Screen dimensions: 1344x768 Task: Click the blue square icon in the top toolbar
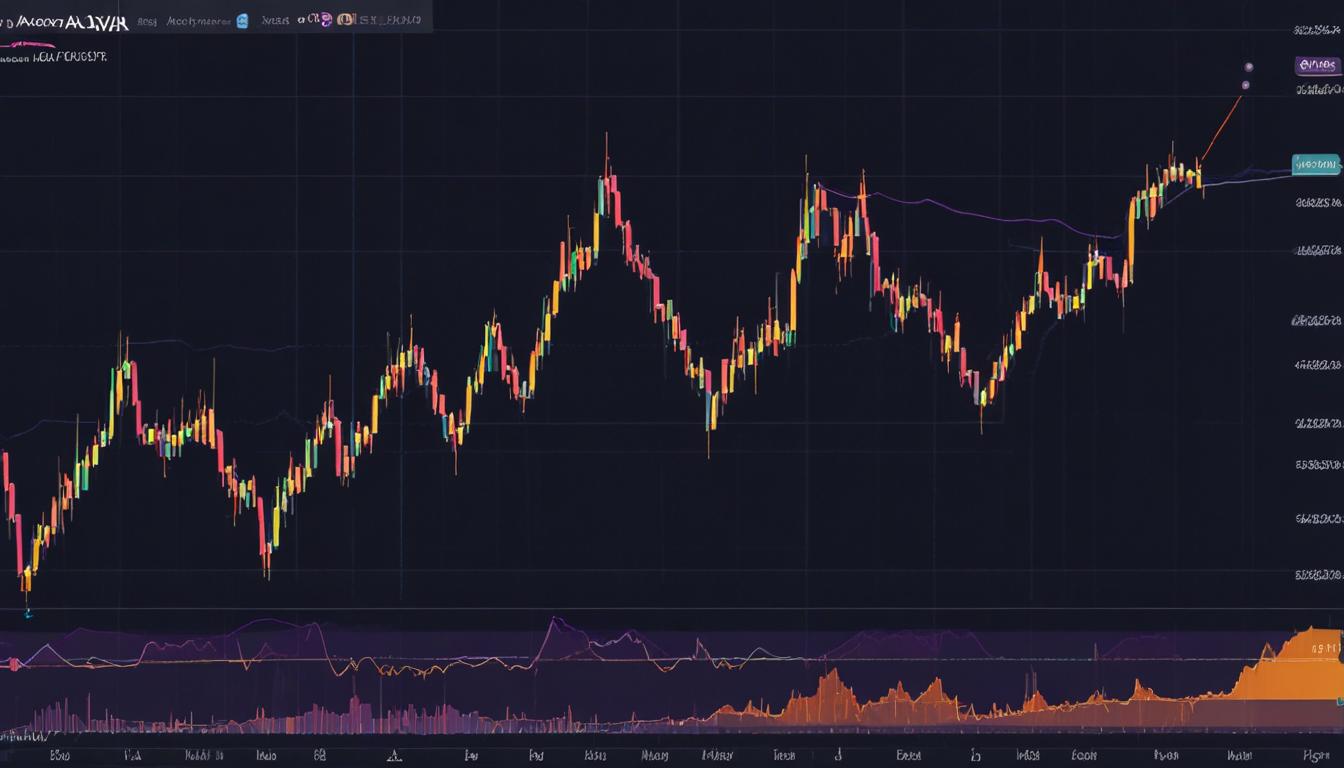(242, 18)
